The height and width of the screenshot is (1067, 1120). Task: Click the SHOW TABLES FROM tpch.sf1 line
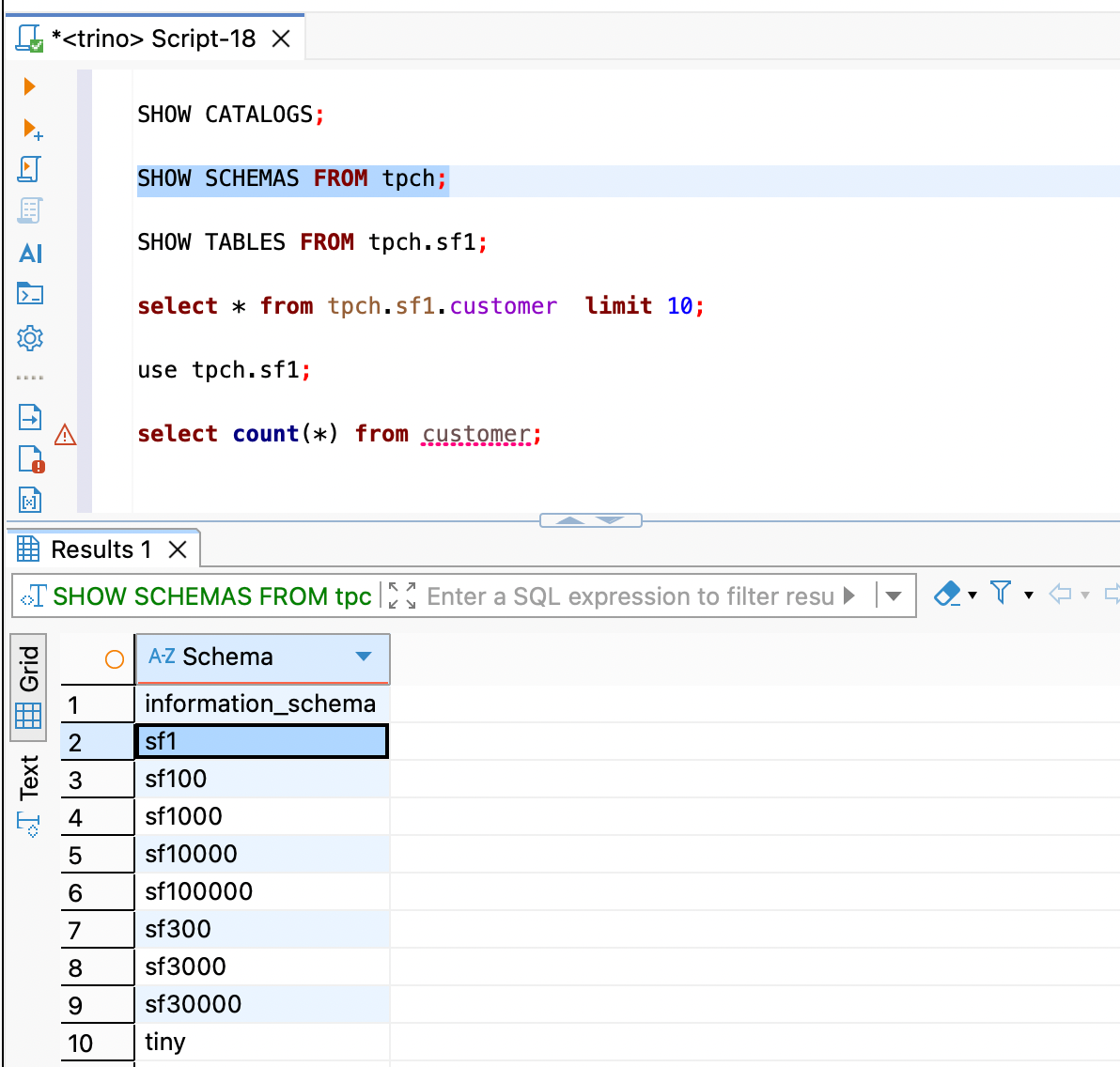click(312, 242)
